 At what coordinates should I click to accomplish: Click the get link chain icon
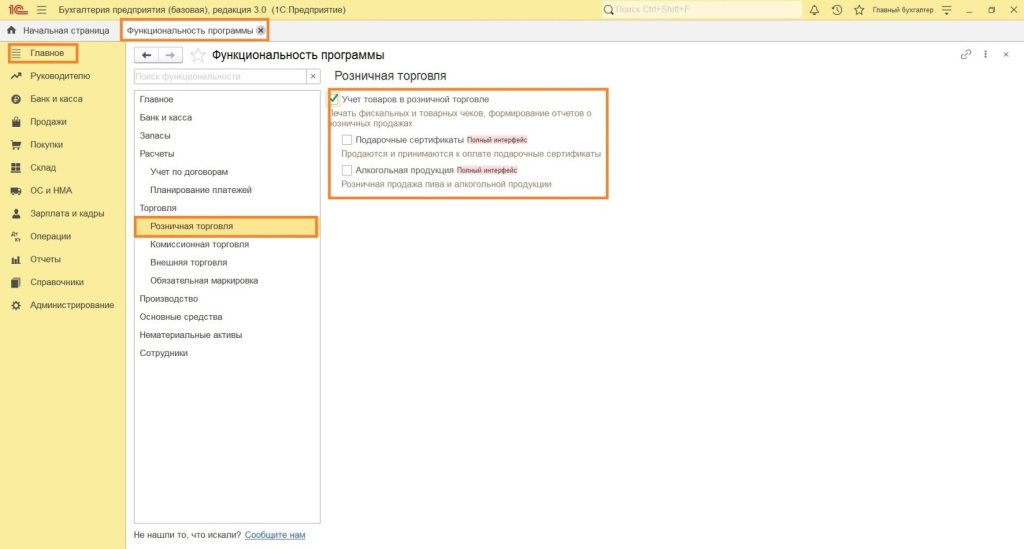coord(966,55)
